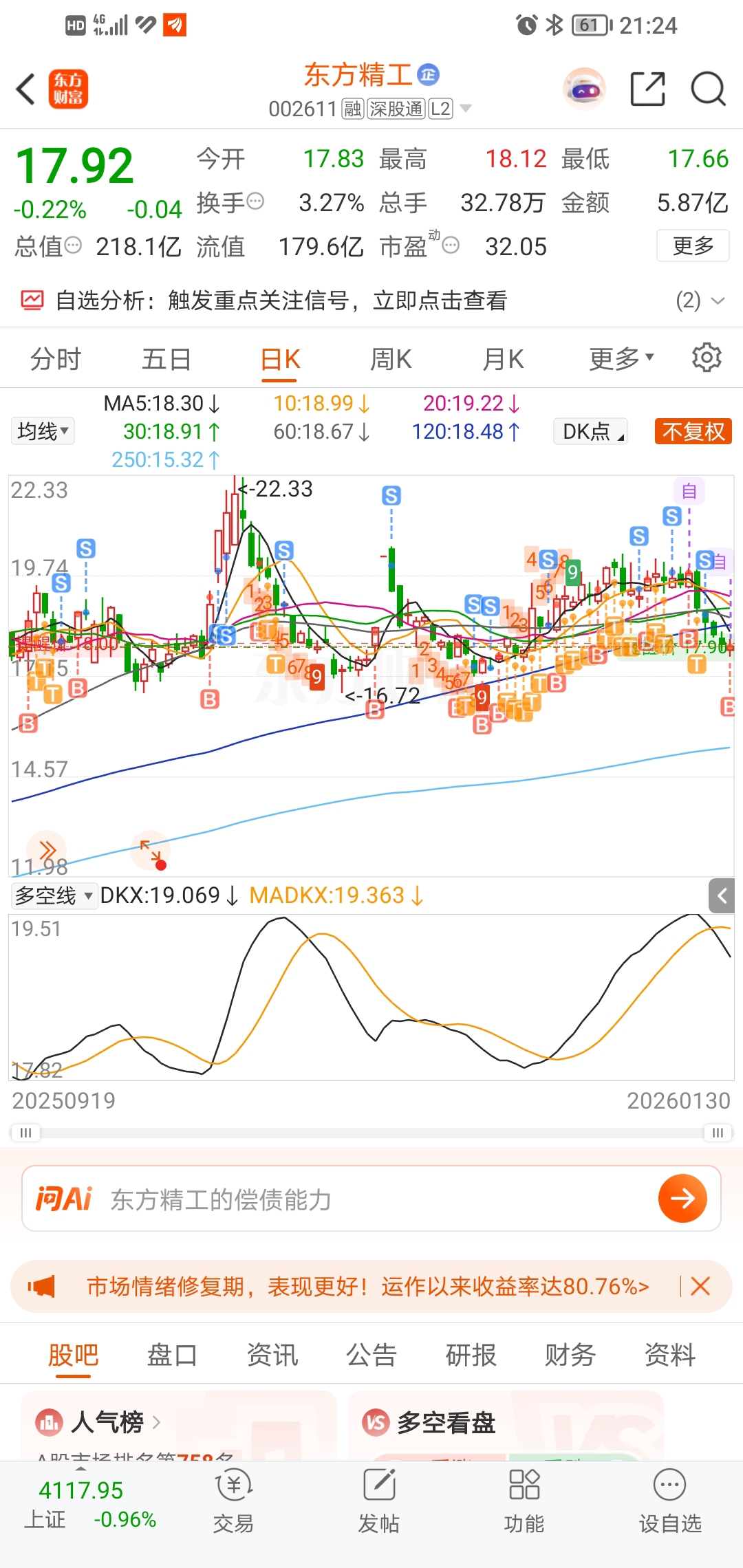Open the 财务 tab
This screenshot has height=1568, width=743.
[x=570, y=1355]
